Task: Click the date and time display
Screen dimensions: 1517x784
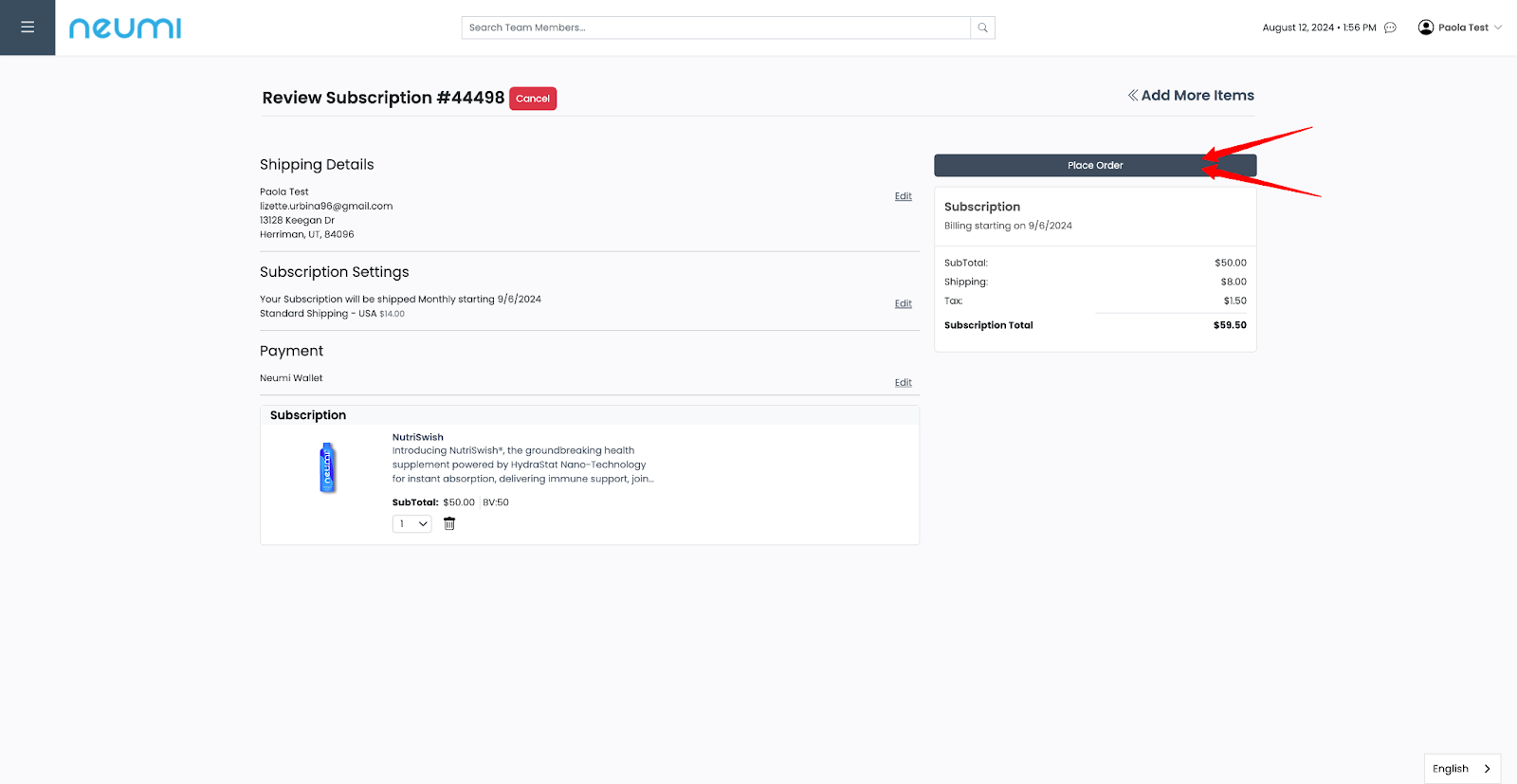Action: (x=1318, y=27)
